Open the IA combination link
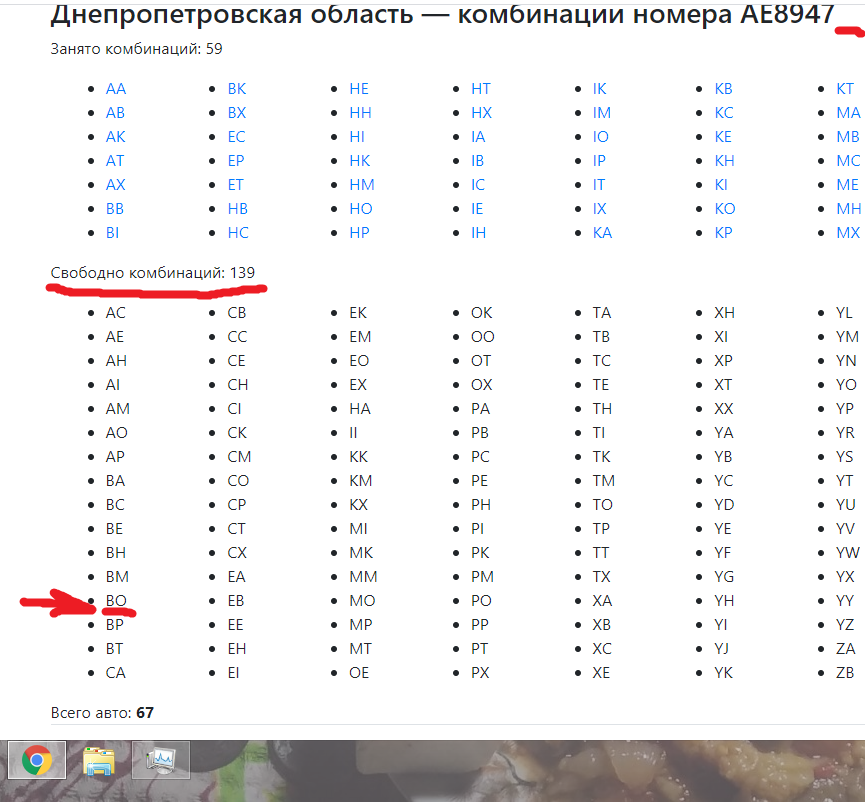865x802 pixels. 478,137
